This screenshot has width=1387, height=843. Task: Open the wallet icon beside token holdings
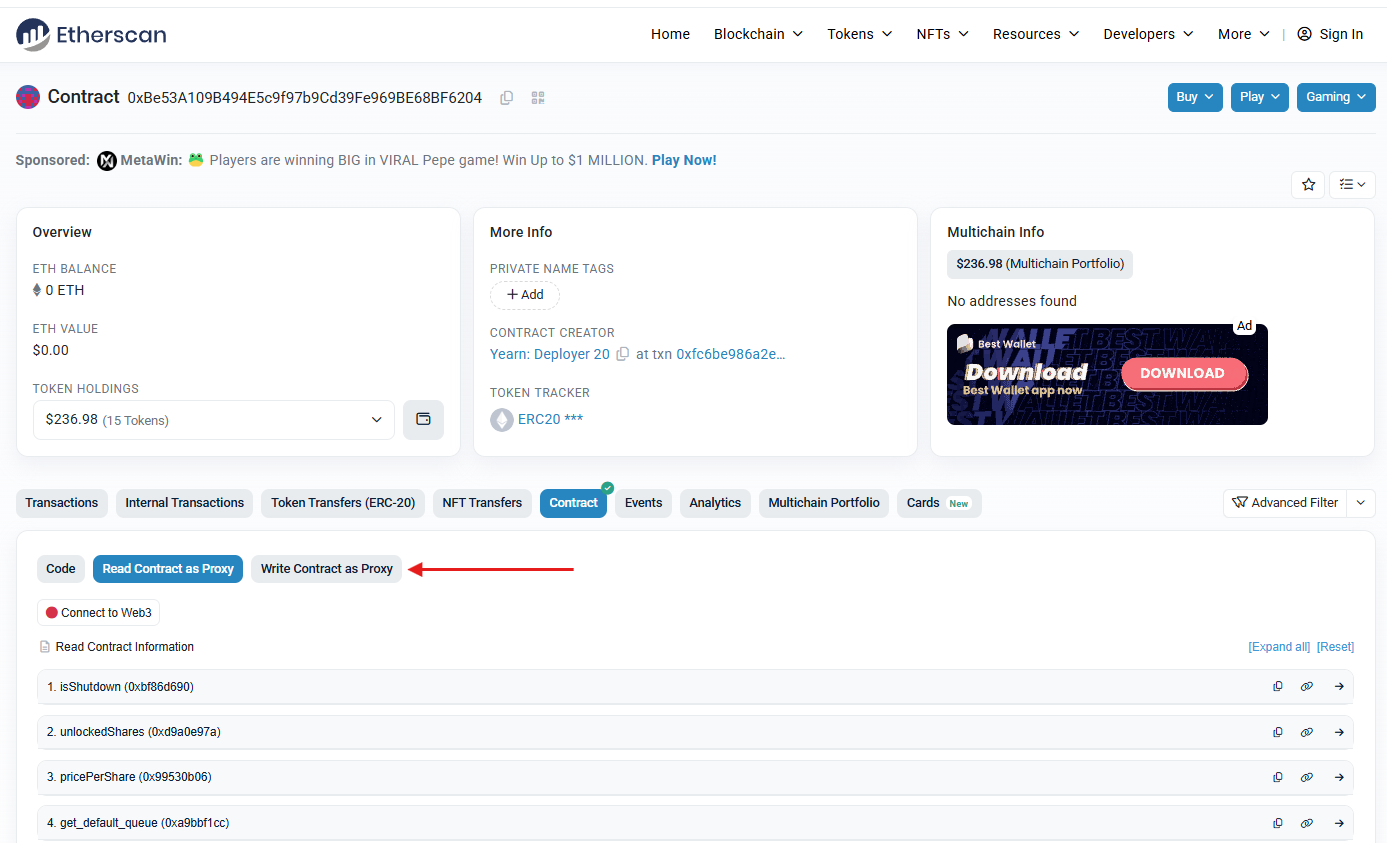point(423,420)
